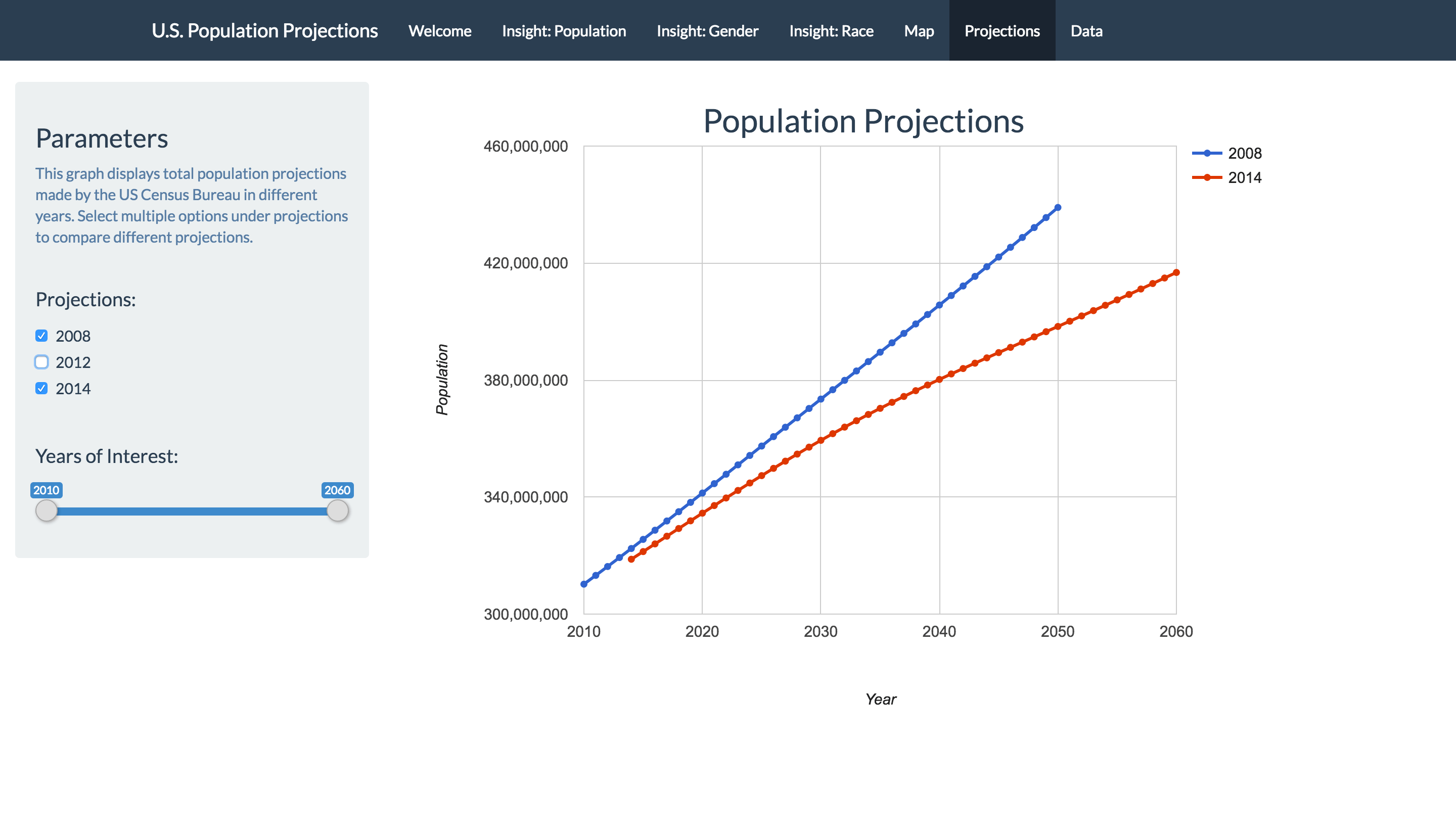Click the 2014 entry in the chart legend
1456x838 pixels.
[x=1245, y=177]
